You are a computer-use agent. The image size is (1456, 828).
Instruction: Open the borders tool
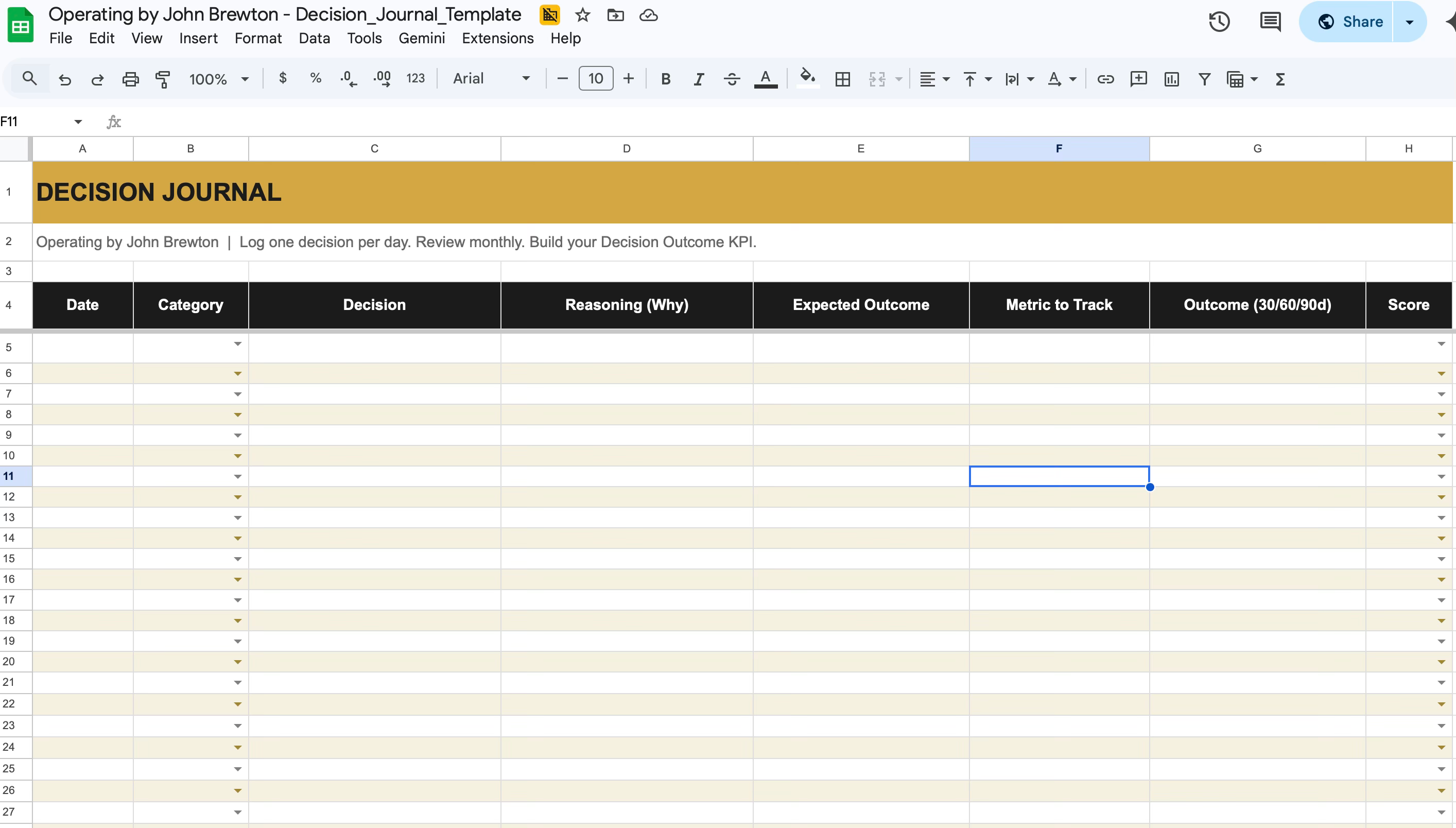click(843, 79)
